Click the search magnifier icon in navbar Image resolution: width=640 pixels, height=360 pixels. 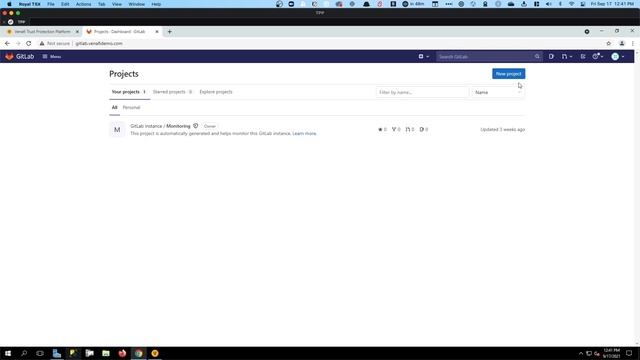click(537, 57)
